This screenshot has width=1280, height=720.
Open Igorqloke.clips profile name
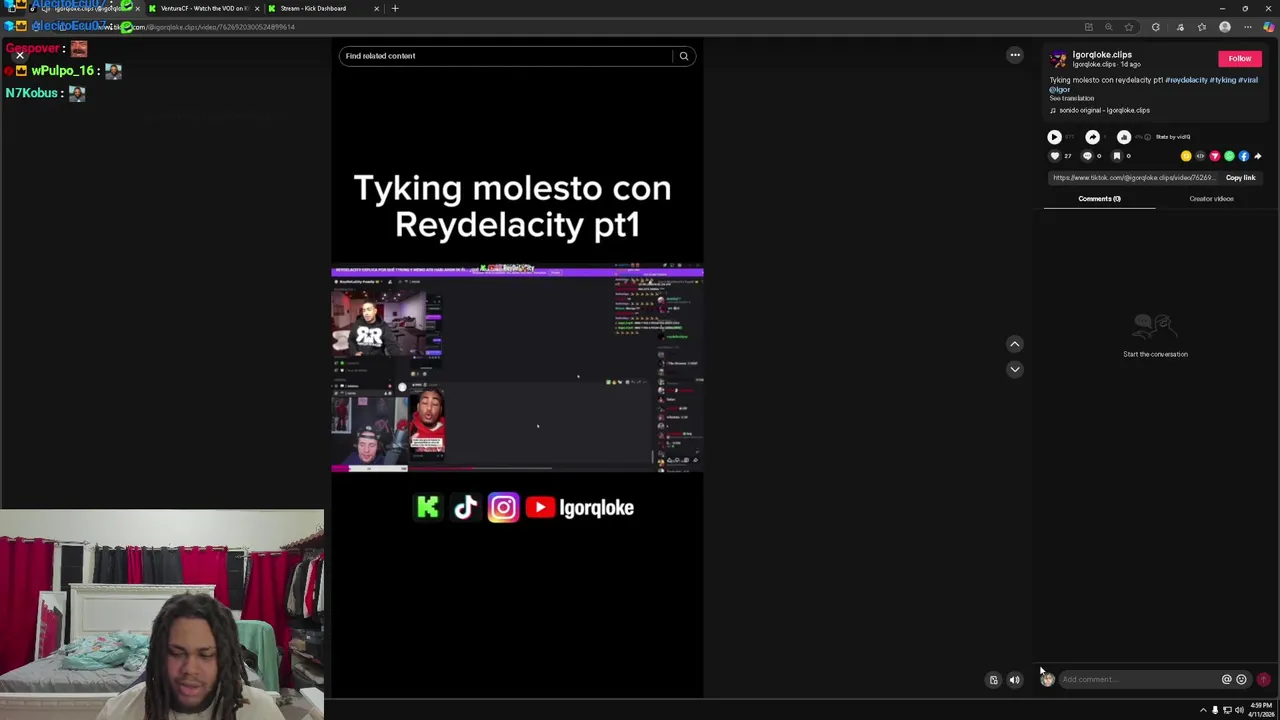pyautogui.click(x=1102, y=55)
